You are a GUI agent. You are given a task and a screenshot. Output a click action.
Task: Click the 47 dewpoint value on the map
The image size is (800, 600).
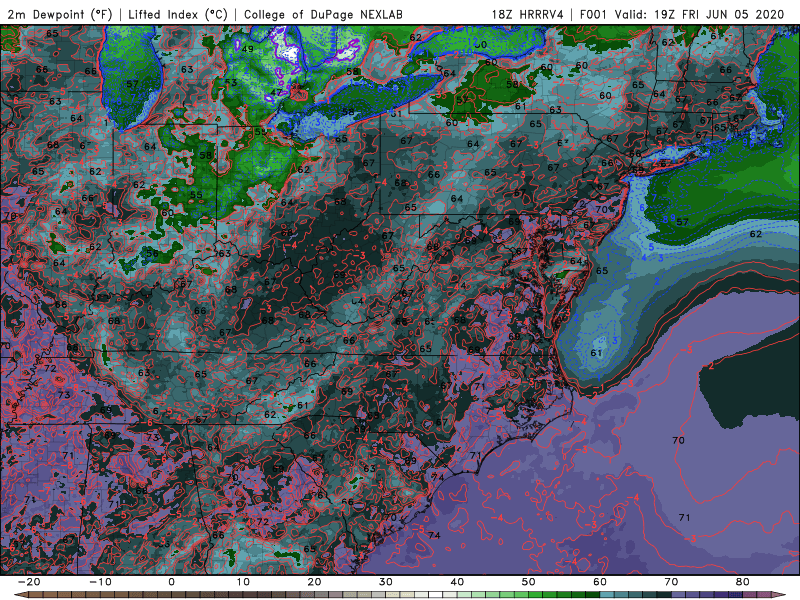click(276, 92)
